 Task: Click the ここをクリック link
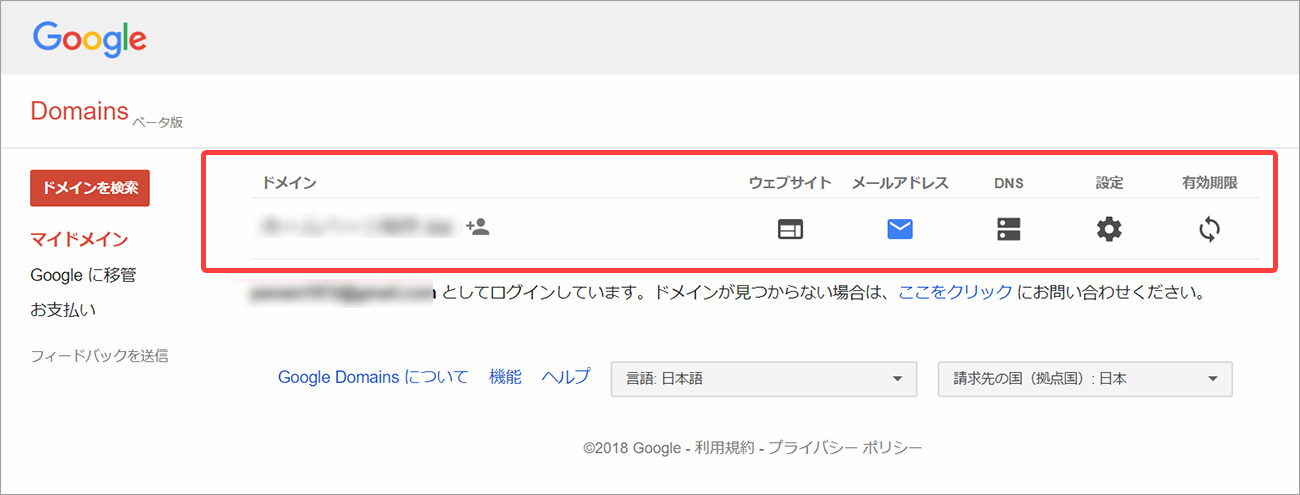point(955,294)
